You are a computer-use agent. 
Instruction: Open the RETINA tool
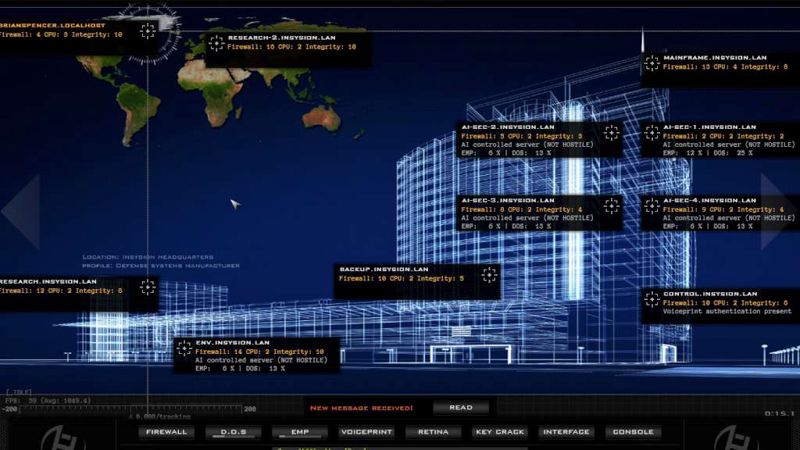point(433,432)
